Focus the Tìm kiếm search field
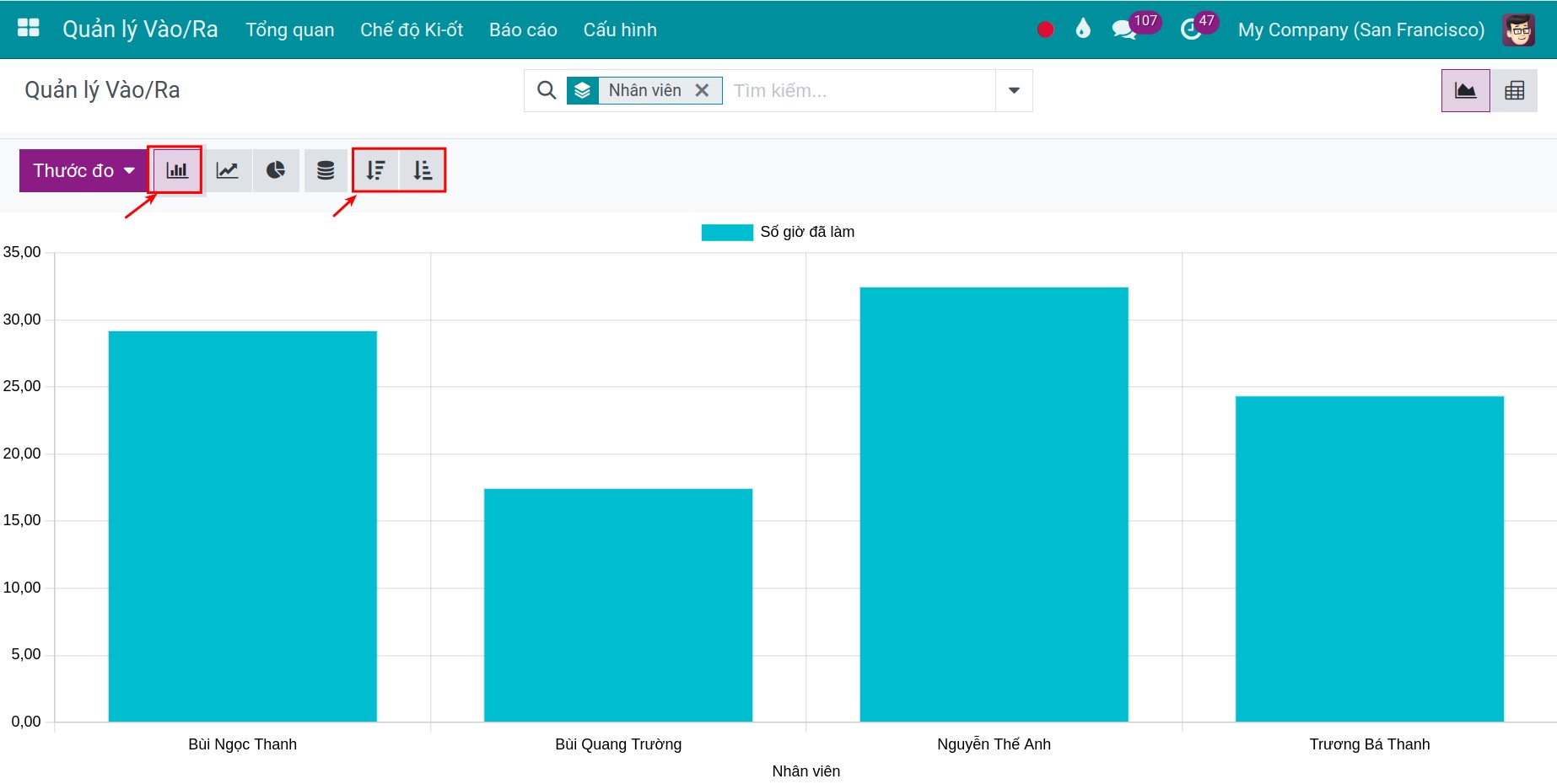Viewport: 1557px width, 784px height. [x=860, y=90]
